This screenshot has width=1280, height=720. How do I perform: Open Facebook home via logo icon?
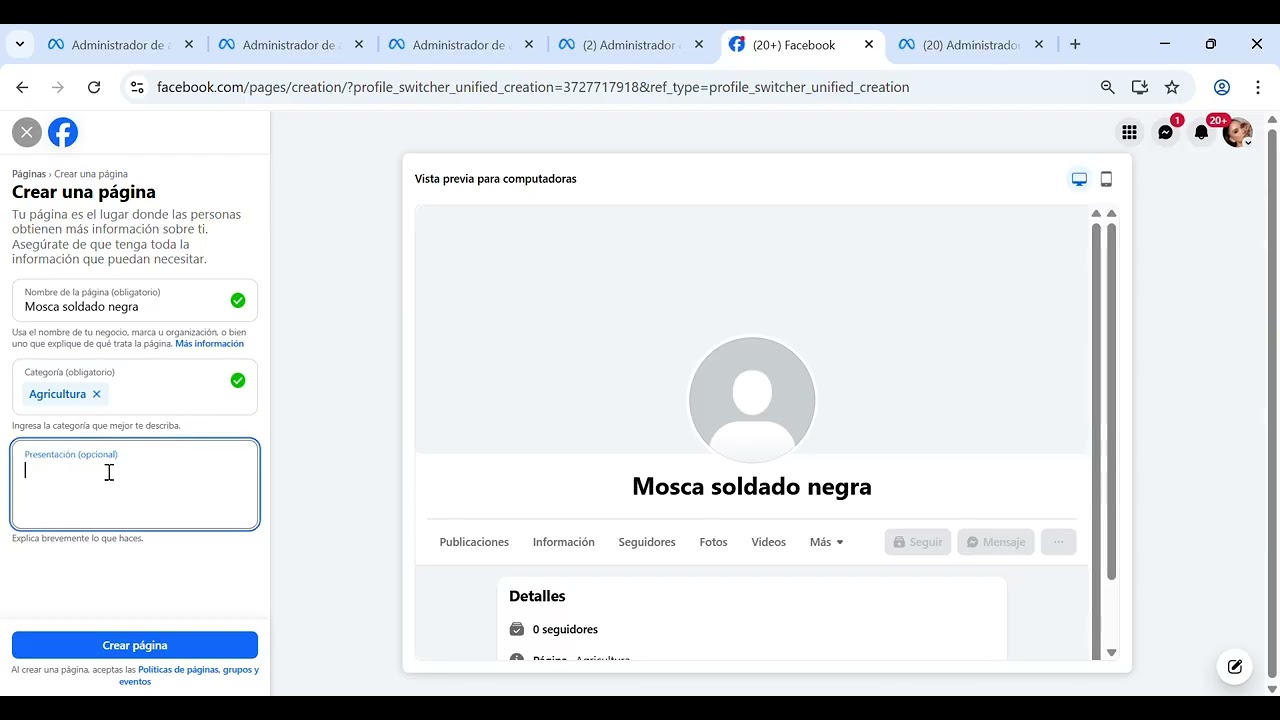[63, 132]
